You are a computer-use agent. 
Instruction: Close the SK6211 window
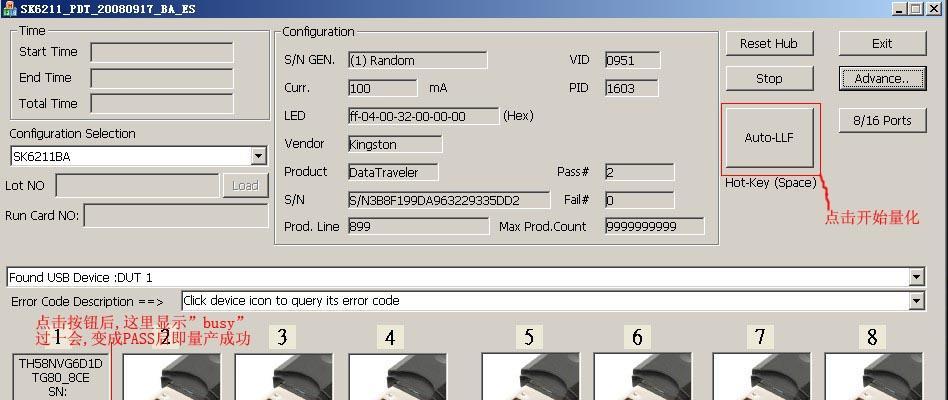(933, 8)
